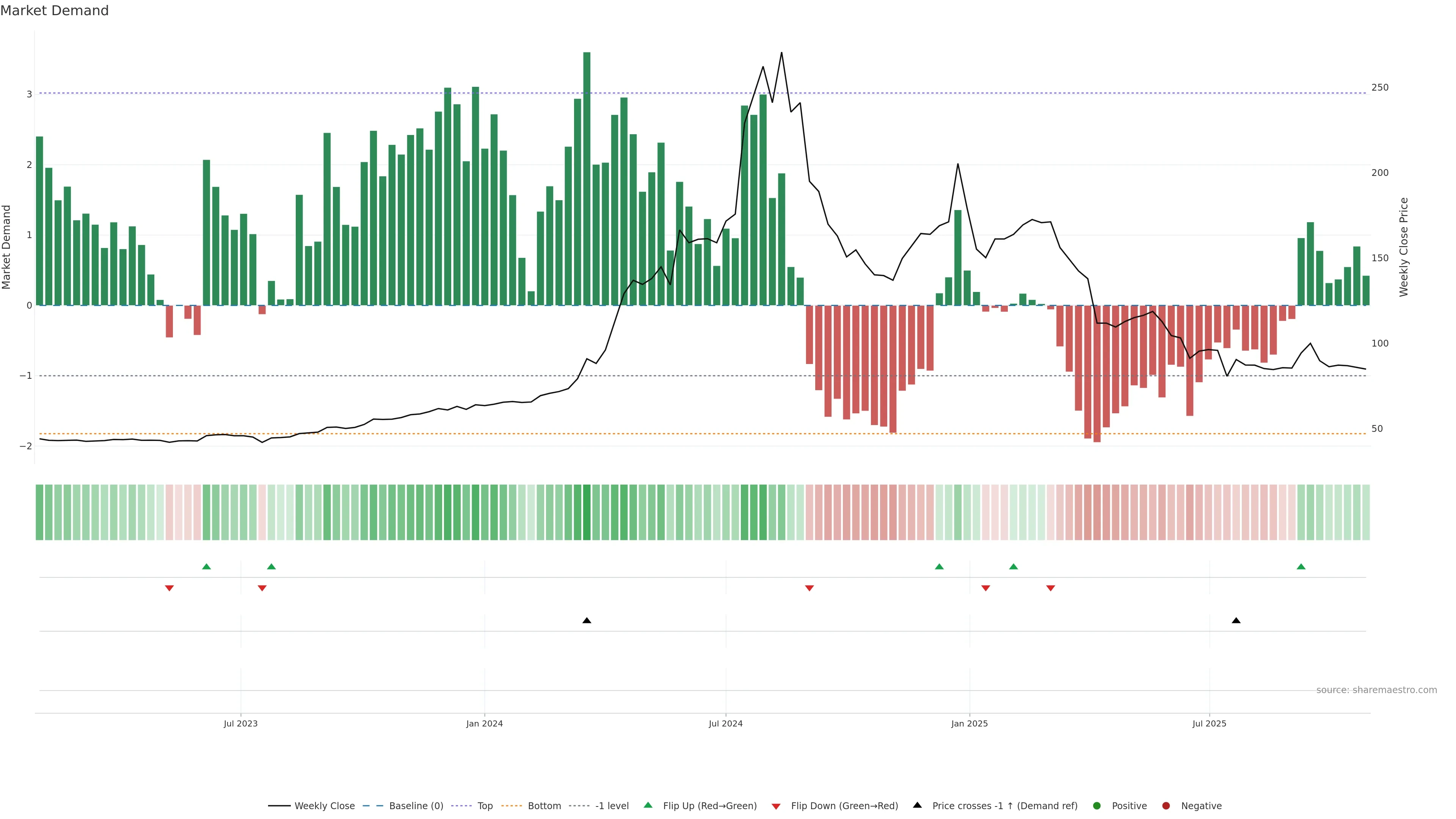Click the green Positive dot in legend

click(1097, 806)
